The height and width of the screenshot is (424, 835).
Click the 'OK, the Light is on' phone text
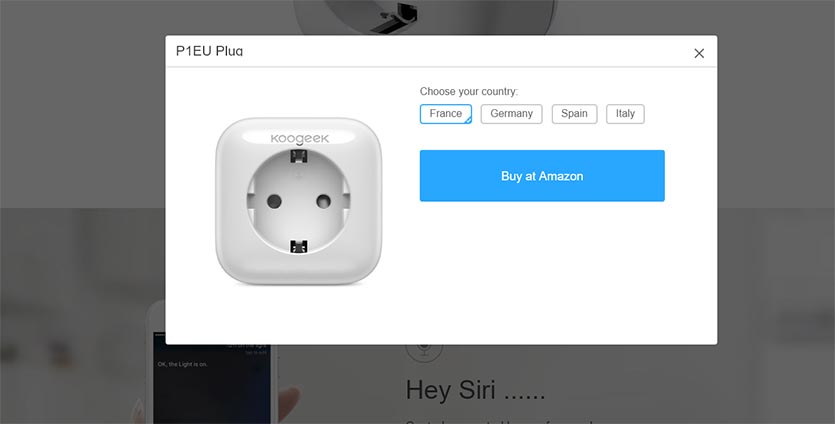click(183, 364)
